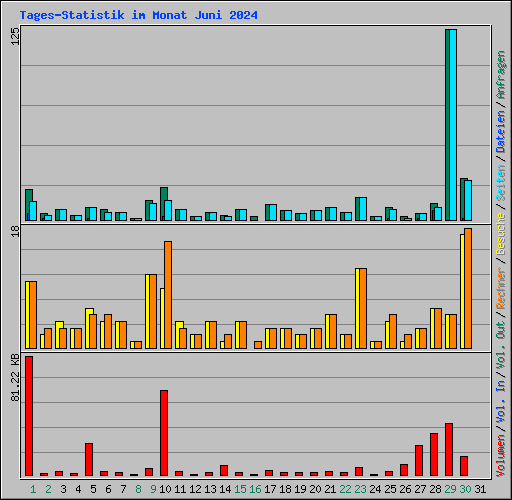Select day label 23 on the x-axis
Viewport: 512px width, 500px height.
(360, 489)
